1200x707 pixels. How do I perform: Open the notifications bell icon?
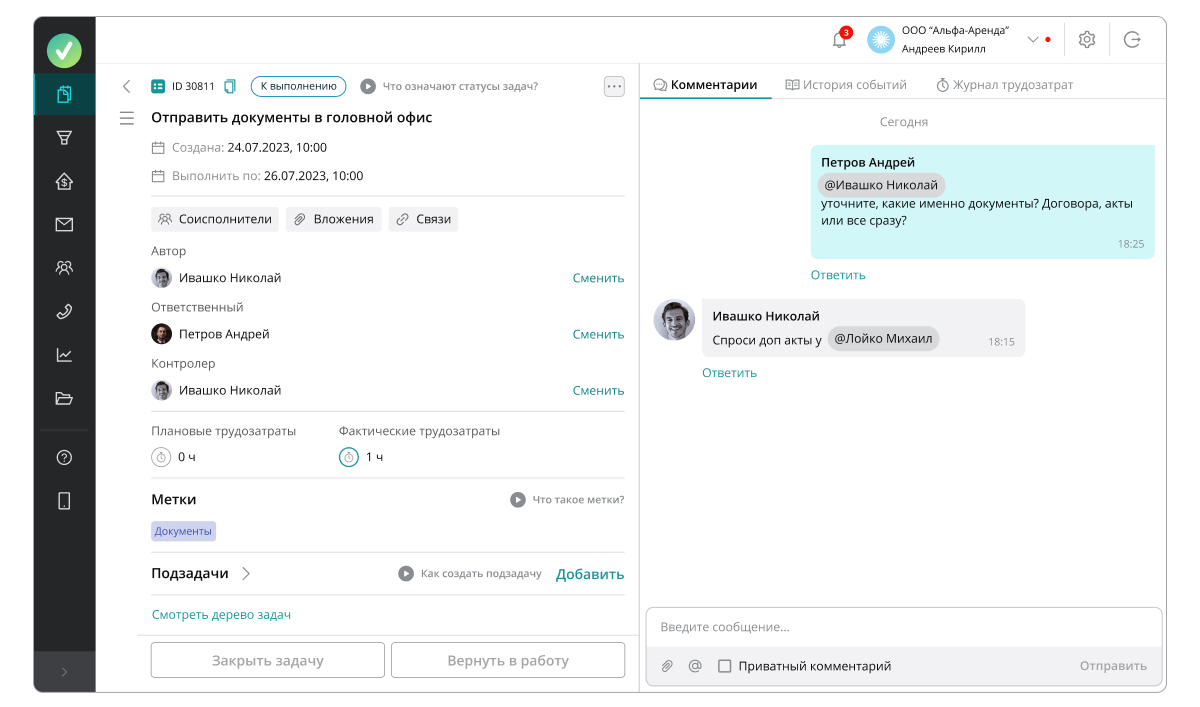pos(839,40)
